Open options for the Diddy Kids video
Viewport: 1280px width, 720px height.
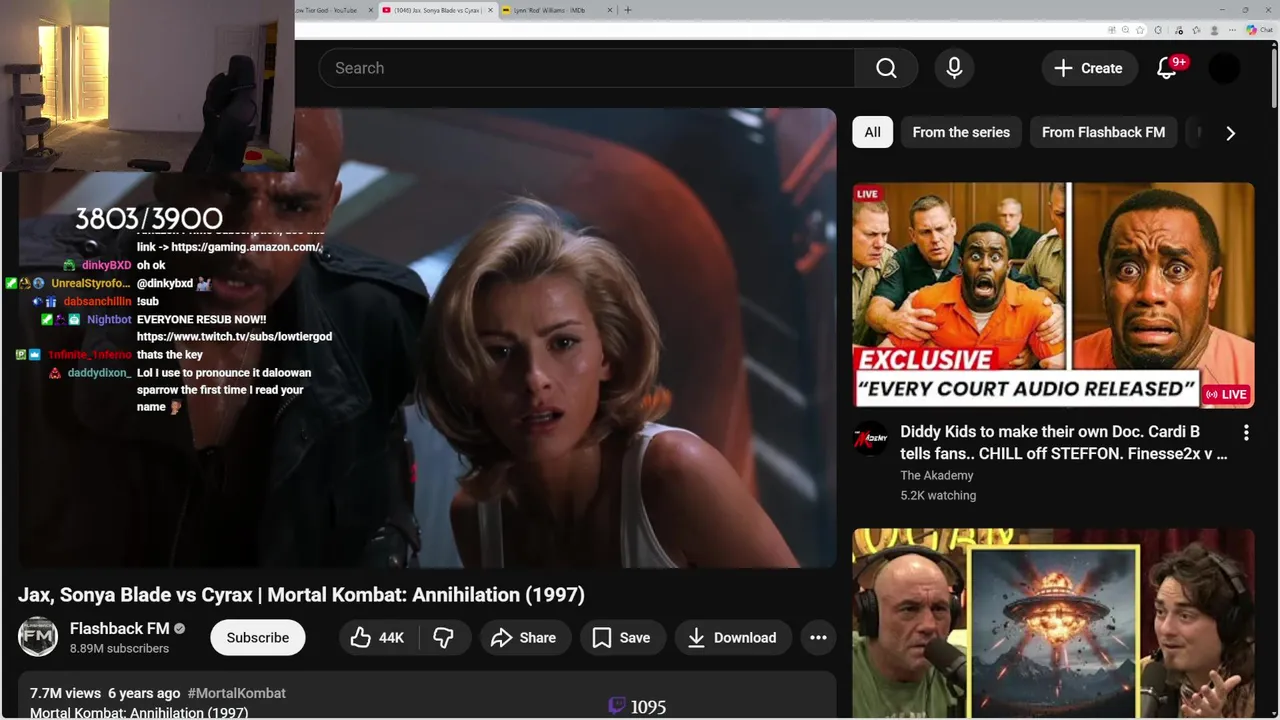tap(1246, 433)
